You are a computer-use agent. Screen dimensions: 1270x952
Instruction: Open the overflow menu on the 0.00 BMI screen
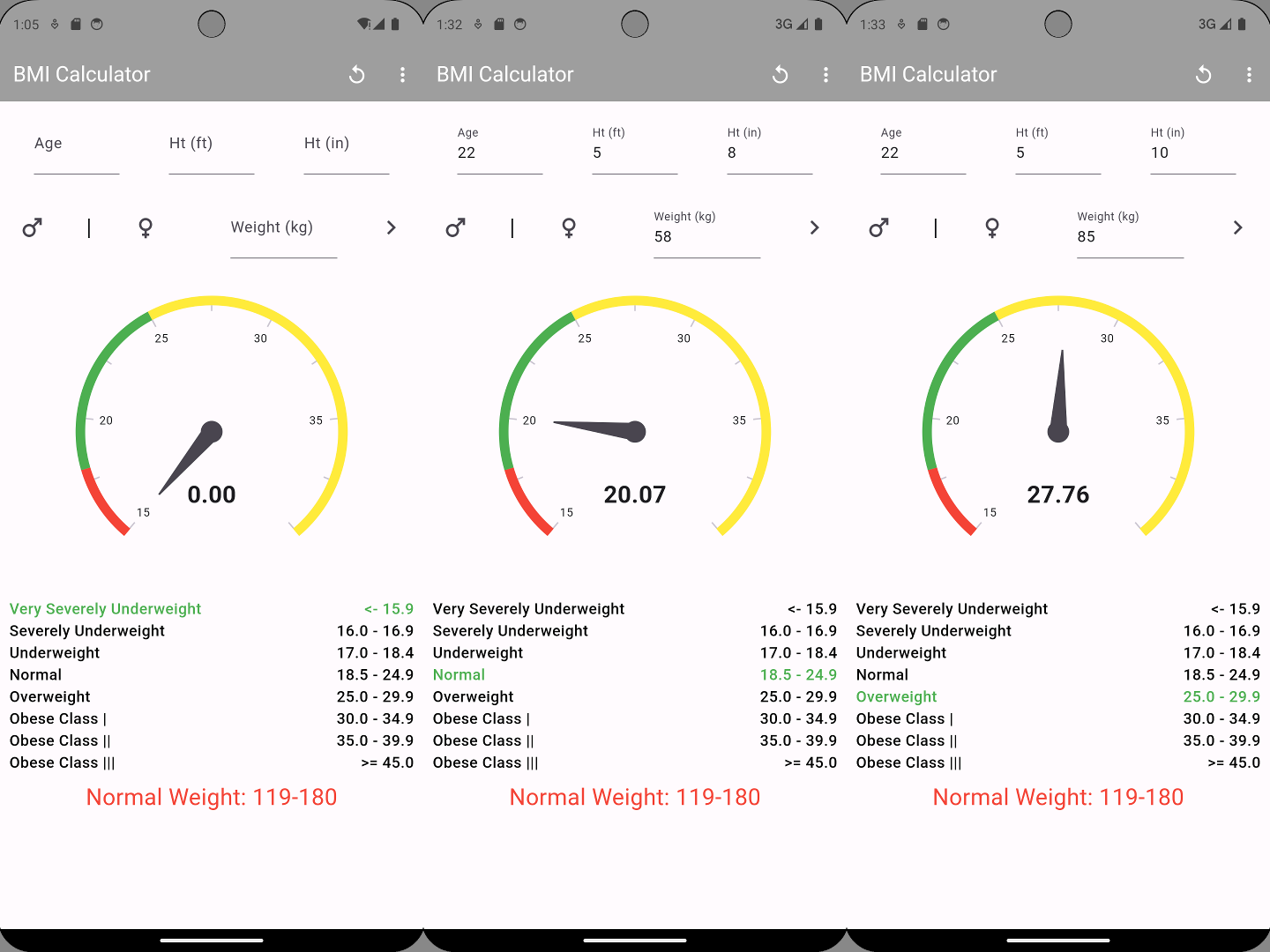pos(402,75)
